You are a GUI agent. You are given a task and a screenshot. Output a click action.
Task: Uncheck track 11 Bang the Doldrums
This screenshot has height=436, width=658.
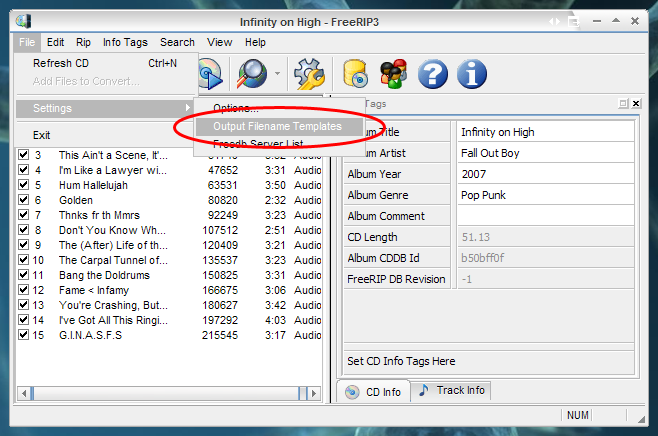coord(24,275)
